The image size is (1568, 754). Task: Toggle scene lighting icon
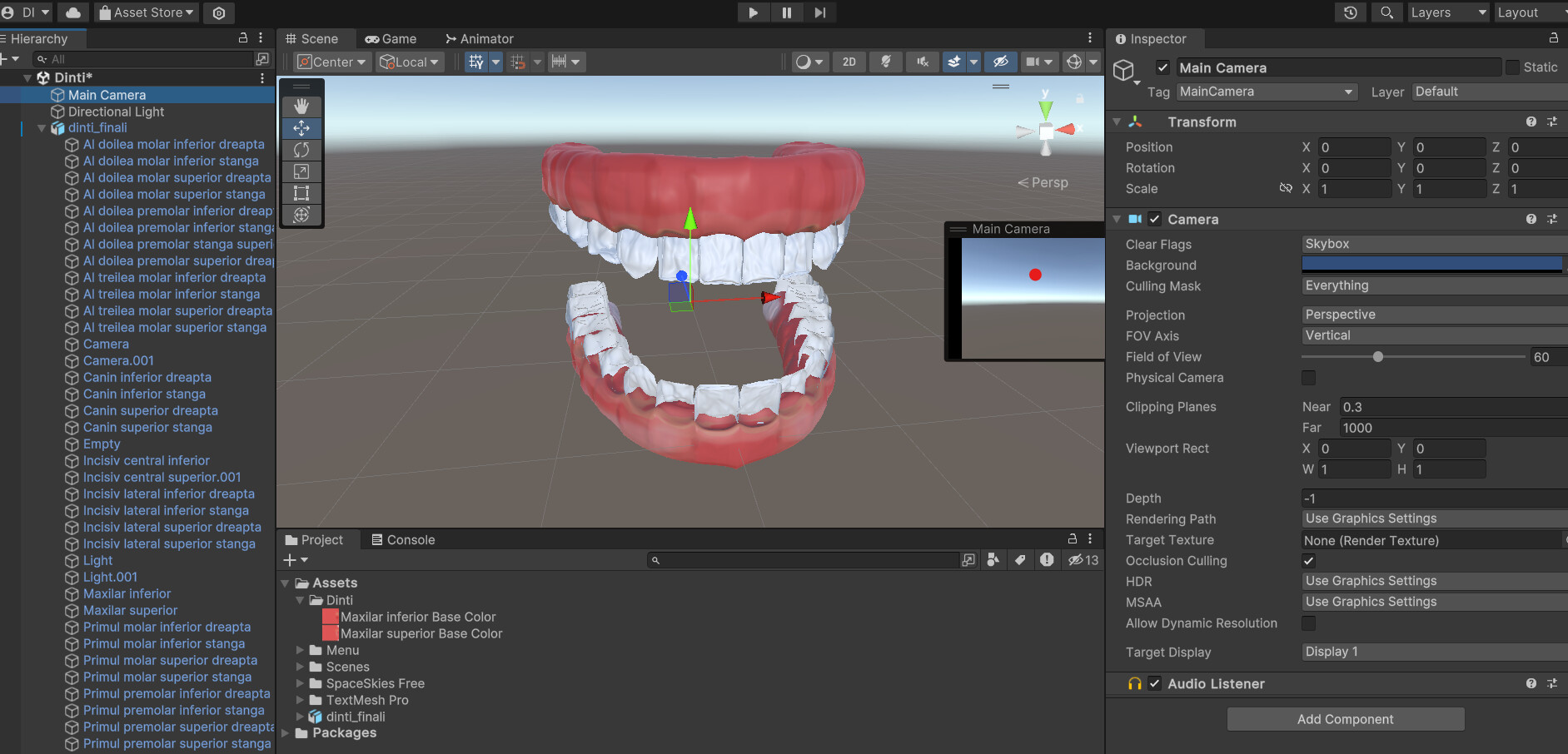point(886,62)
